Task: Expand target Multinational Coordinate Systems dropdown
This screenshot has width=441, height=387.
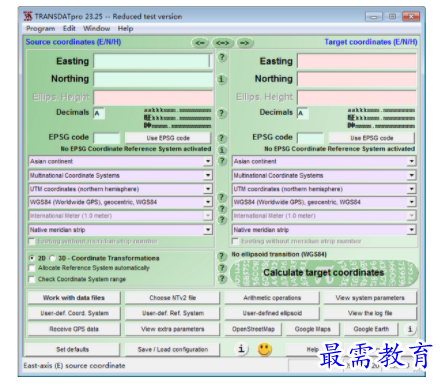Action: point(411,175)
